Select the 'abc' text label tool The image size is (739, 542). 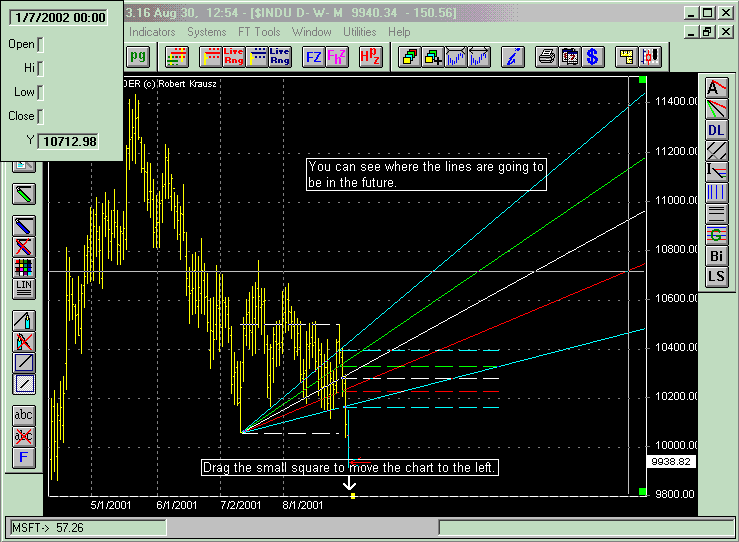coord(24,415)
